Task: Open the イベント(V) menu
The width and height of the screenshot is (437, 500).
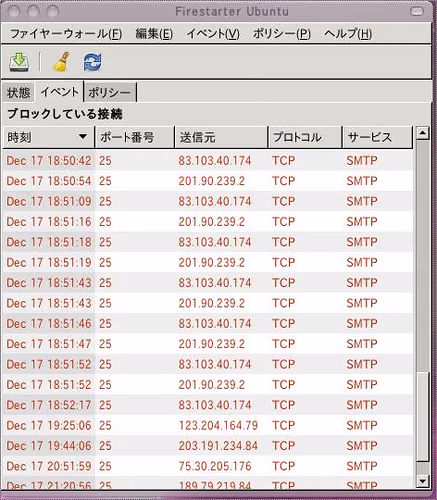Action: point(213,34)
